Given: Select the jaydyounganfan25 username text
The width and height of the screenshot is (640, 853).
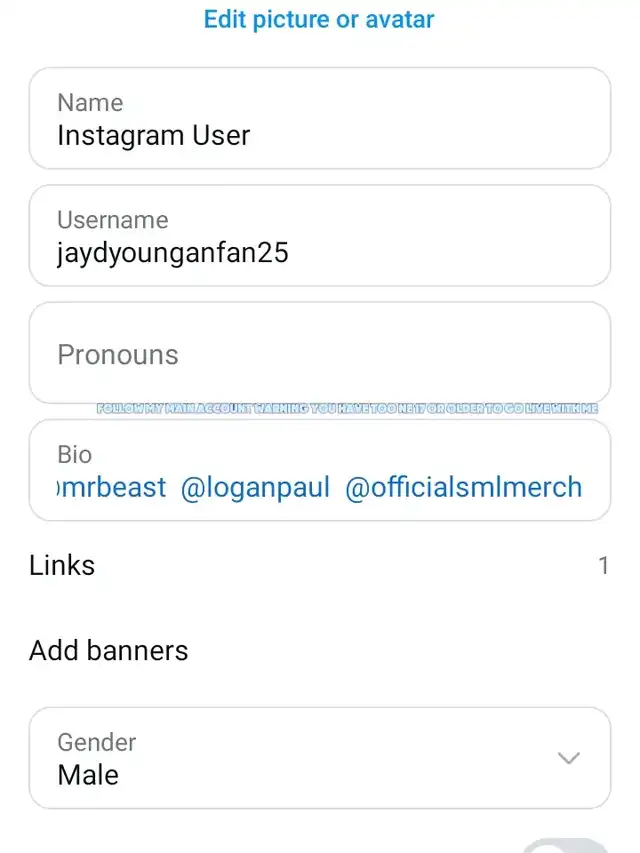Looking at the screenshot, I should tap(172, 252).
